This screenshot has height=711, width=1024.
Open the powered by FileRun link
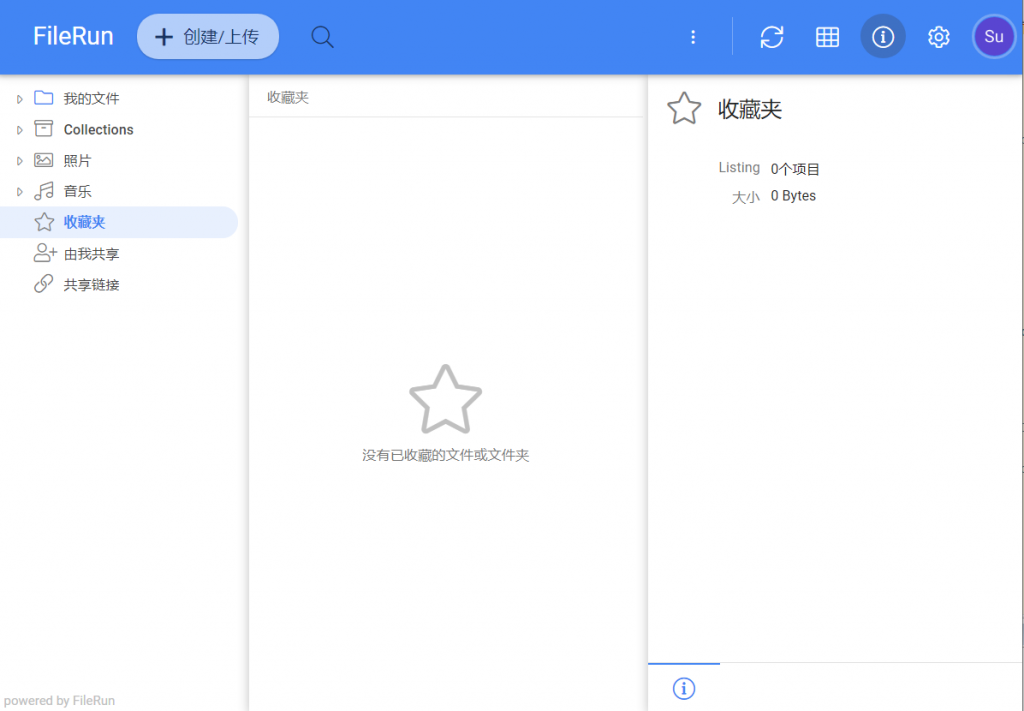[59, 701]
